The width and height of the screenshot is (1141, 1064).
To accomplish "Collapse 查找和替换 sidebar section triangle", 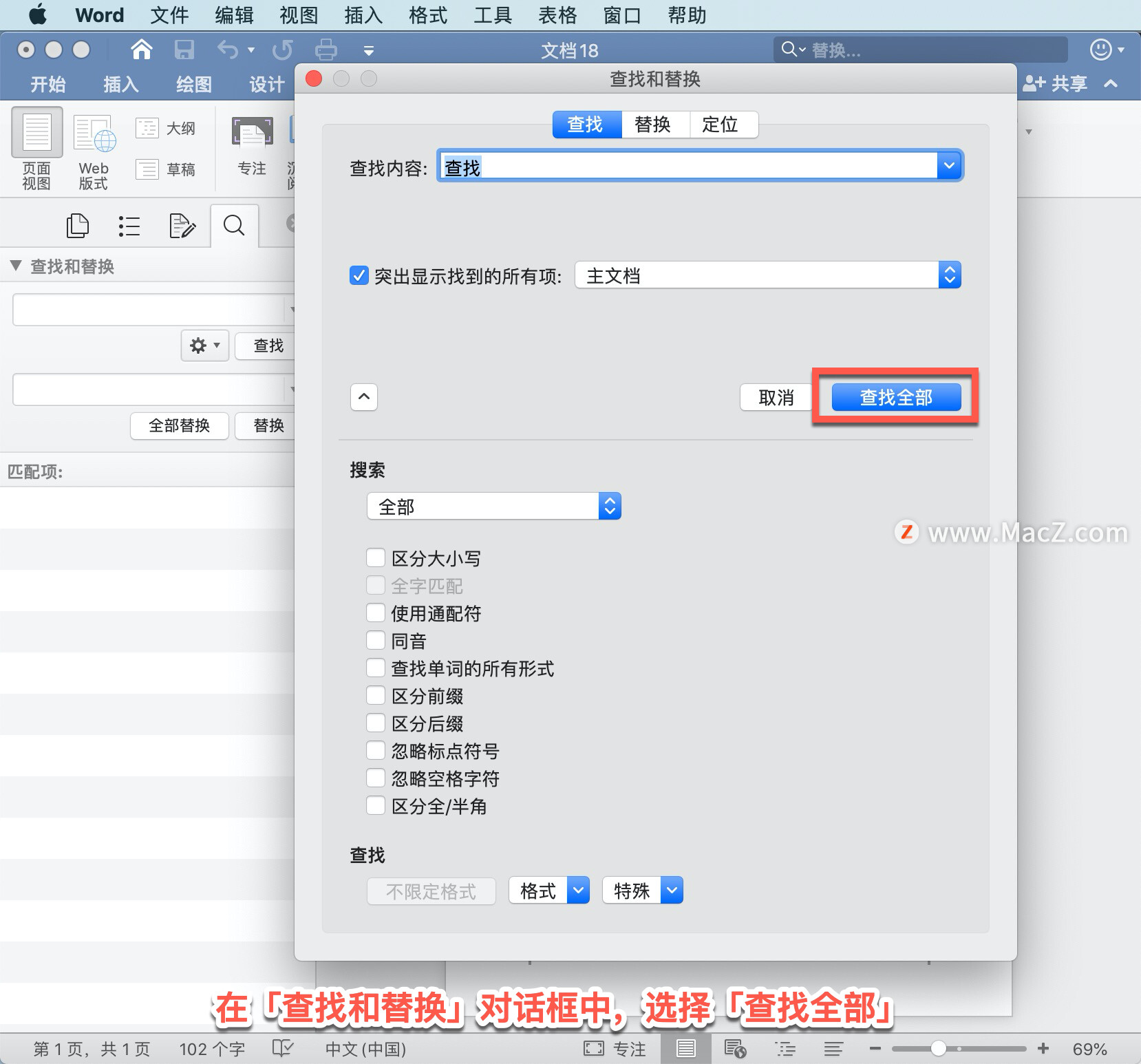I will [16, 266].
